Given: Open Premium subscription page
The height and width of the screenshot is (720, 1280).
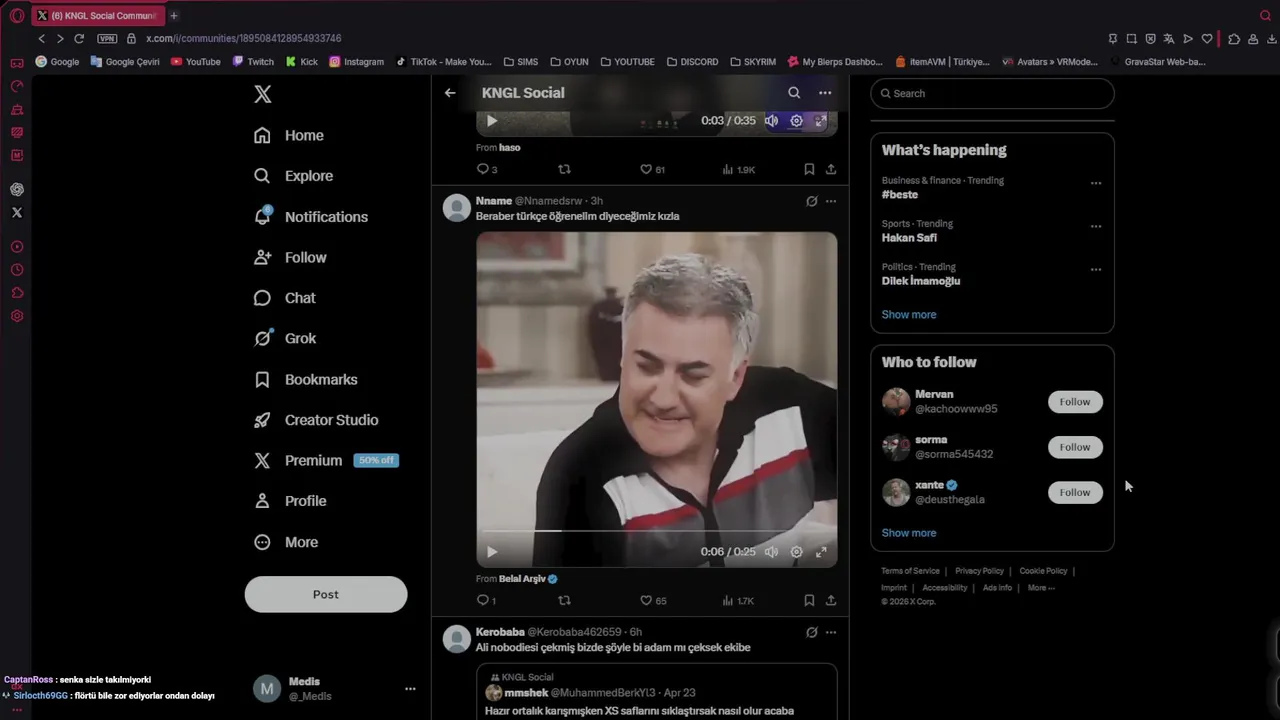Looking at the screenshot, I should [x=326, y=460].
